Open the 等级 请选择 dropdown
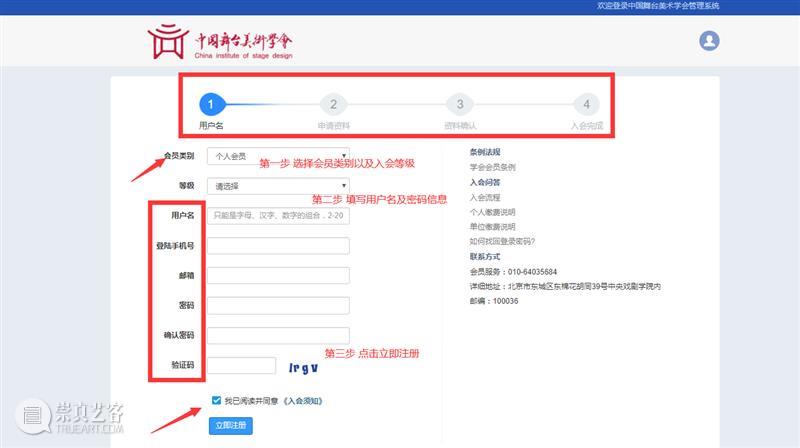The image size is (800, 448). pos(278,186)
